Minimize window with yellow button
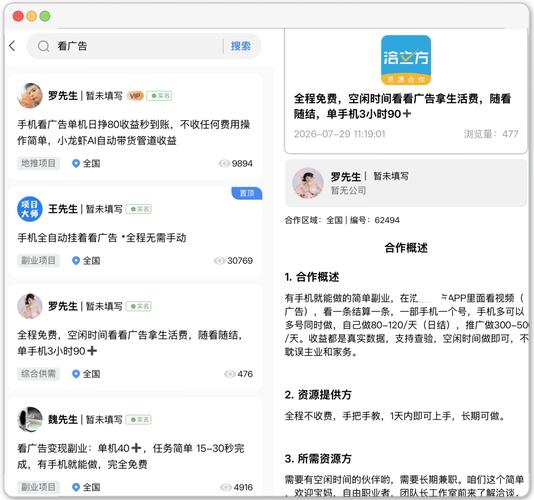This screenshot has height=500, width=534. pos(32,16)
